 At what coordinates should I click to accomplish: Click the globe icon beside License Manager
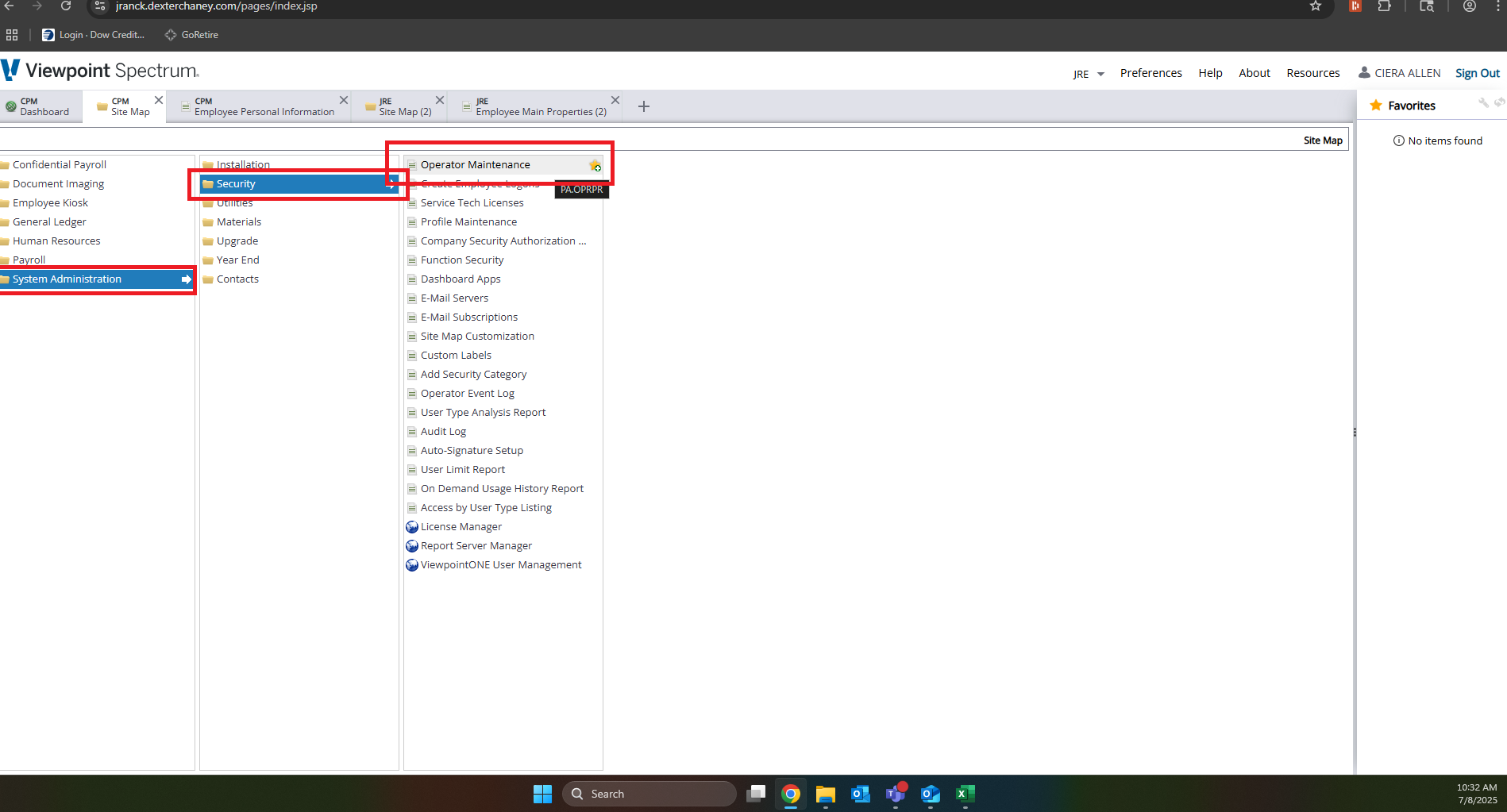[412, 526]
